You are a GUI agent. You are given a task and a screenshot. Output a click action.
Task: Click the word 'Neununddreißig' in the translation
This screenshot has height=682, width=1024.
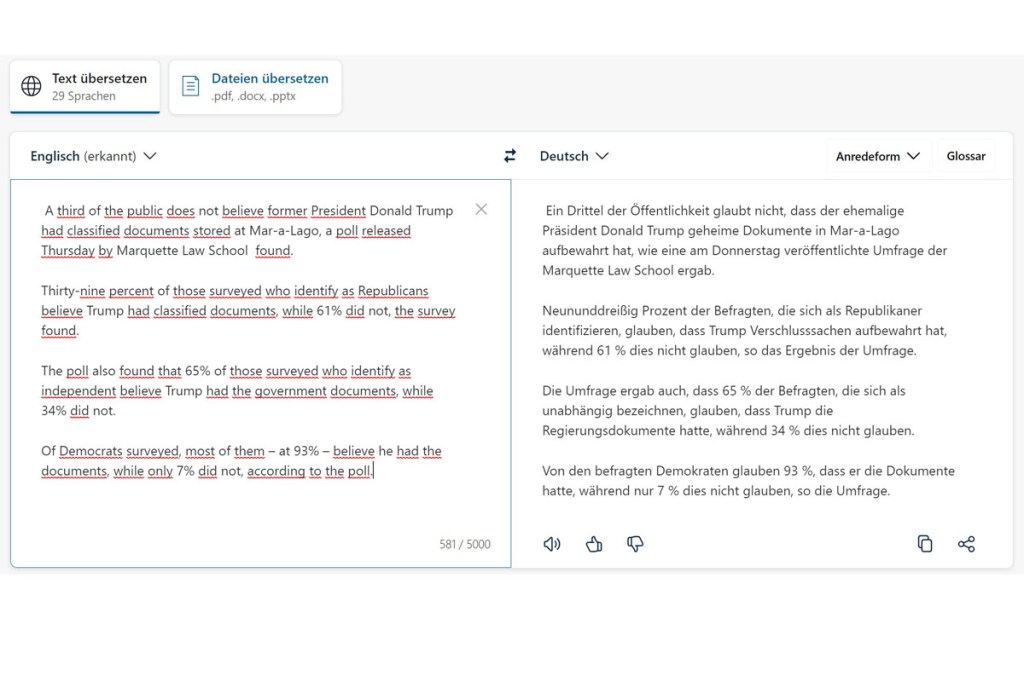588,311
